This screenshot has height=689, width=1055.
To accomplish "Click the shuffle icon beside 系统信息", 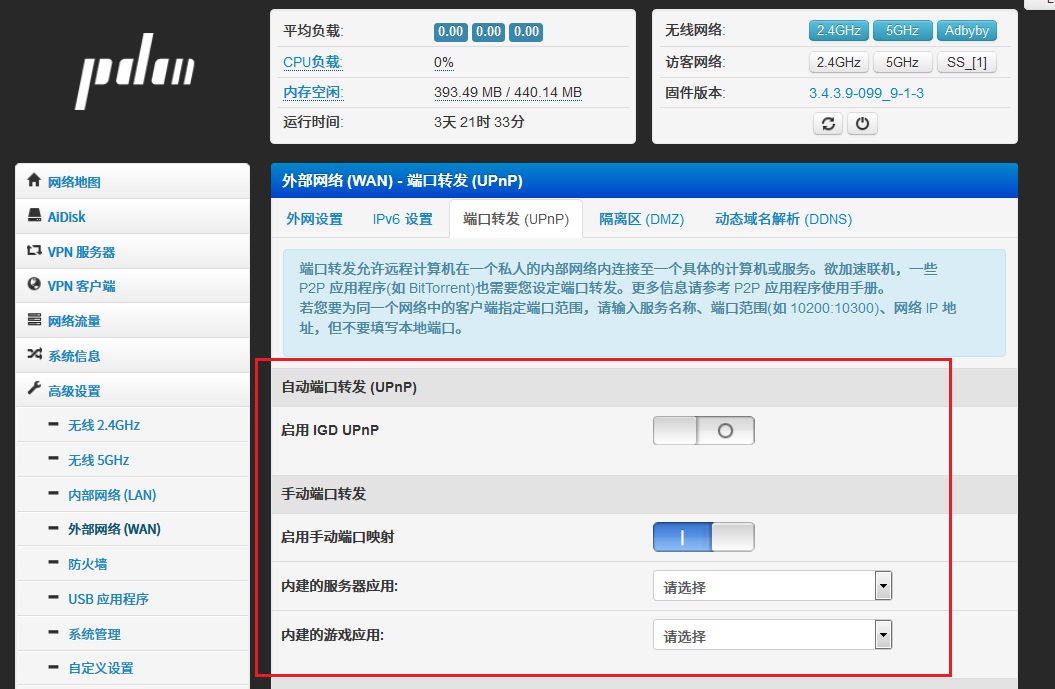I will [x=34, y=355].
